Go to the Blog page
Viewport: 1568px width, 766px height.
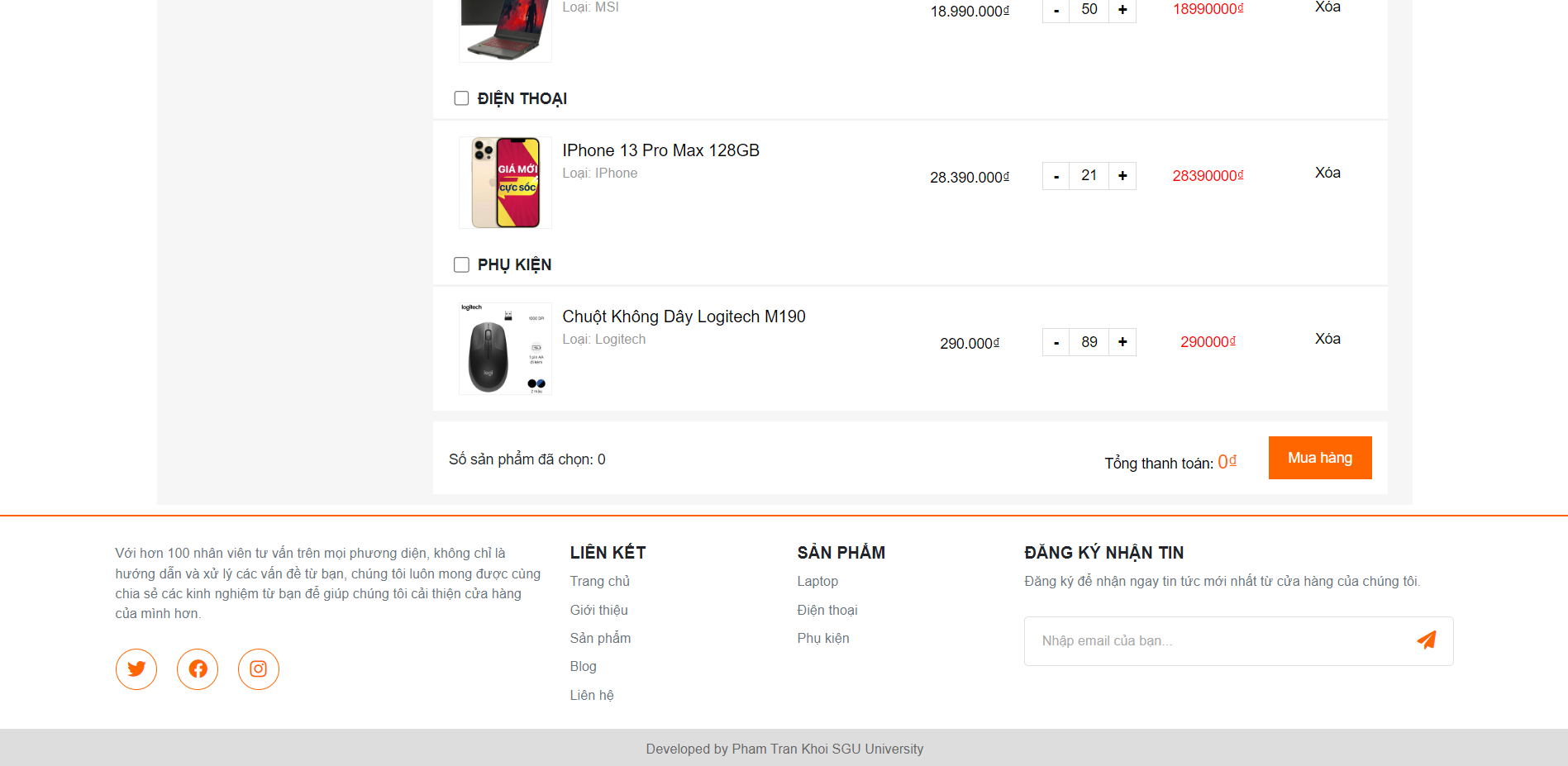[x=583, y=666]
